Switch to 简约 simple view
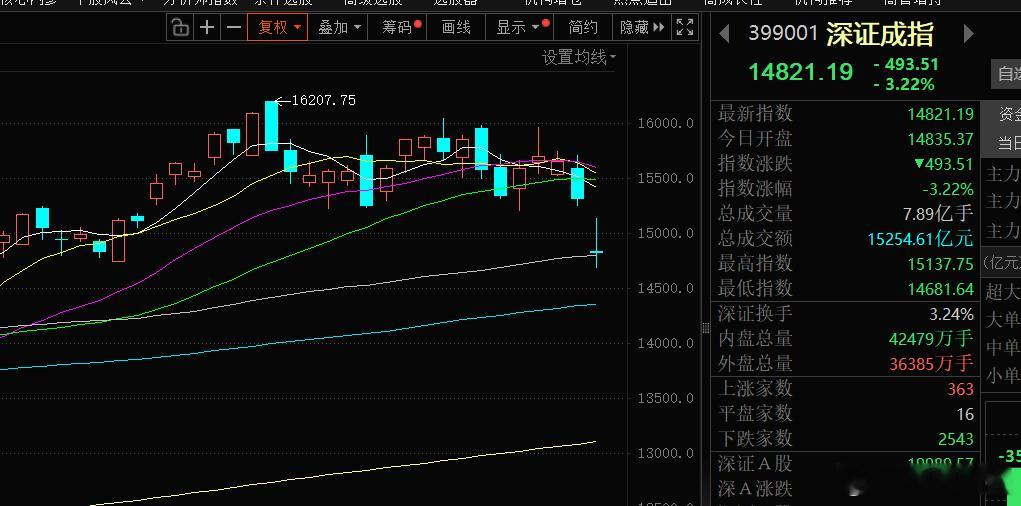The width and height of the screenshot is (1021, 506). point(583,27)
